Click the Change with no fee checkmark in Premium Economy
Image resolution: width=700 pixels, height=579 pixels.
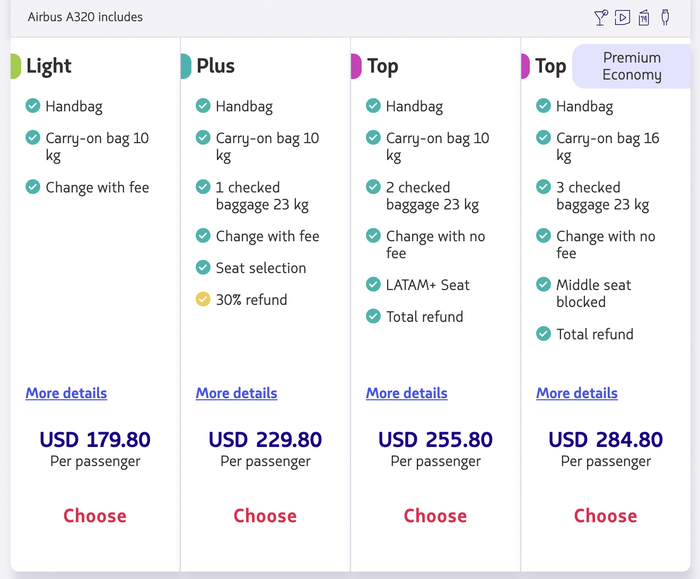[x=543, y=235]
